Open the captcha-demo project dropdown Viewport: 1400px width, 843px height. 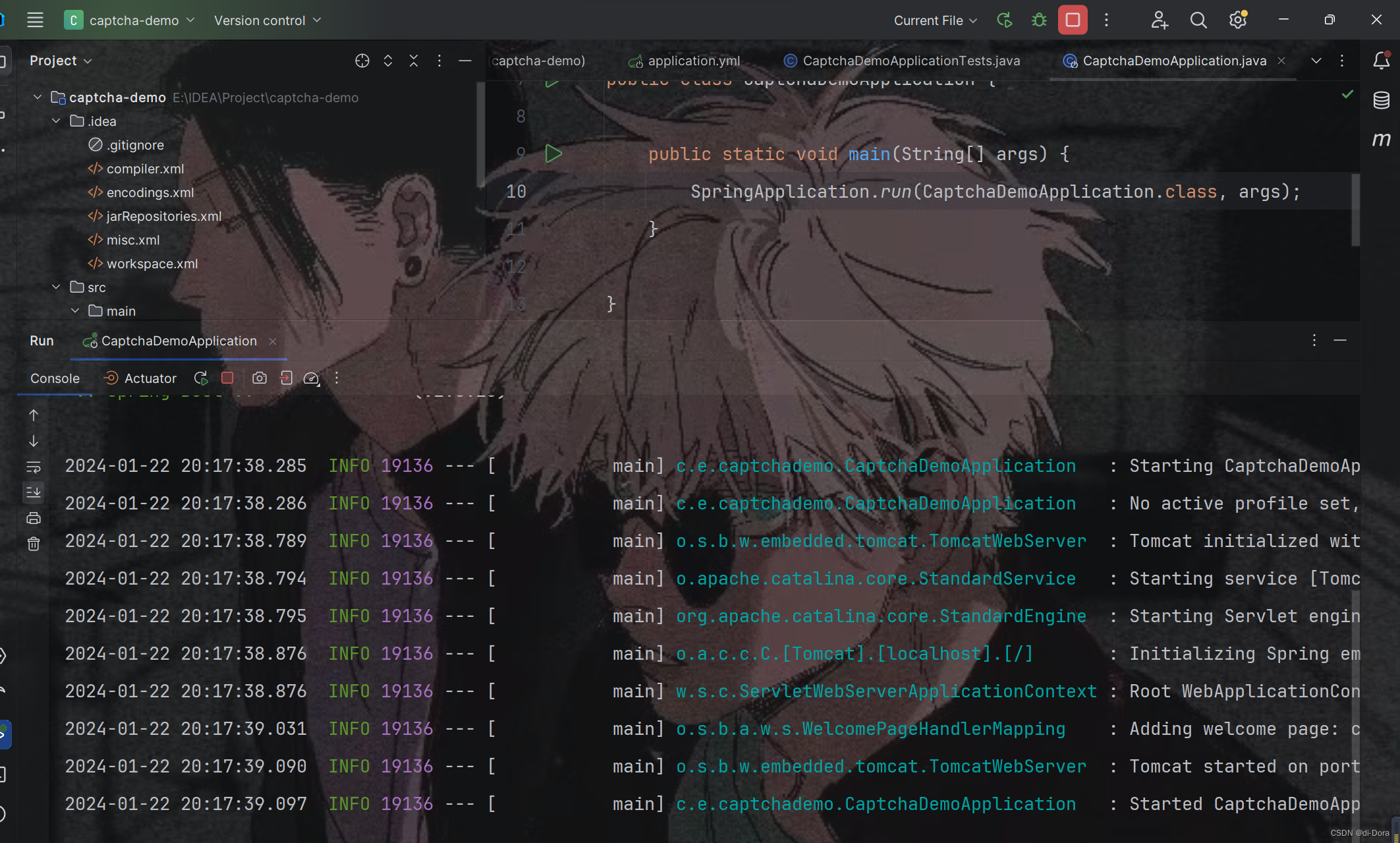click(x=129, y=20)
